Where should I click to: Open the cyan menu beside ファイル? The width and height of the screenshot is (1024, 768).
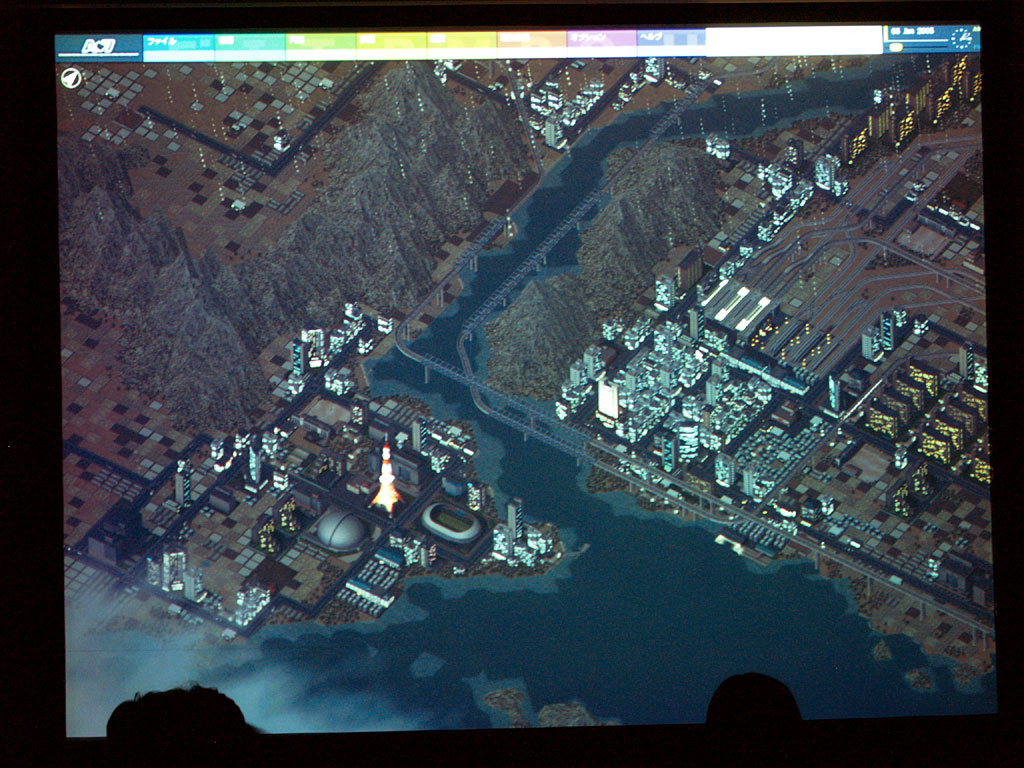pos(249,42)
